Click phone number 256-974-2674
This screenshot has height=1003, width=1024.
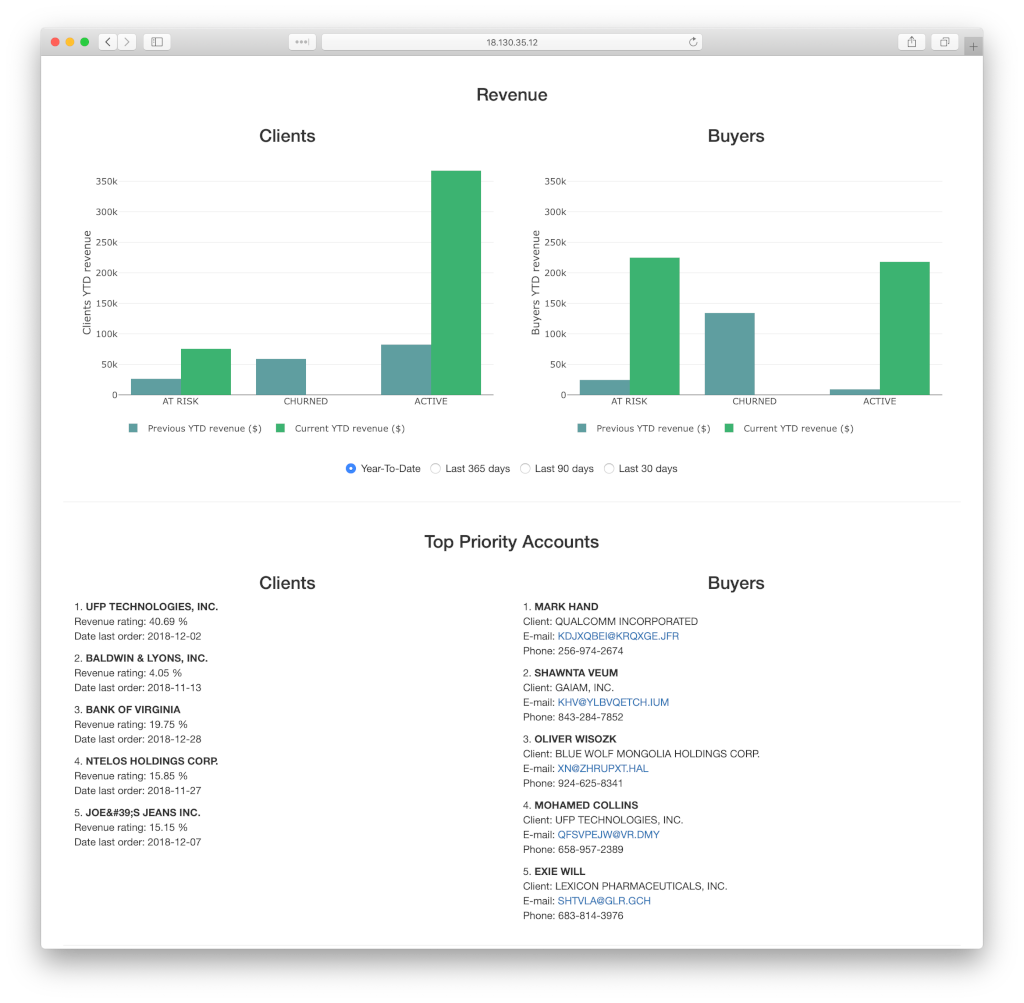pos(590,651)
